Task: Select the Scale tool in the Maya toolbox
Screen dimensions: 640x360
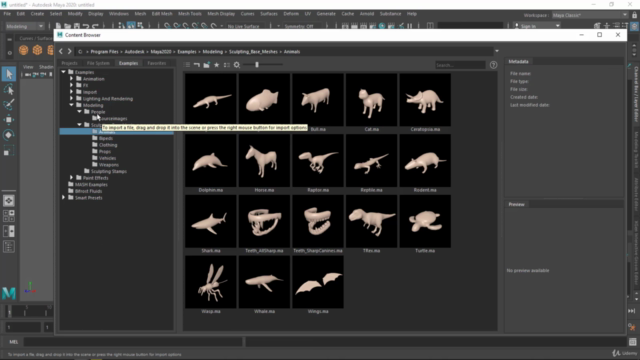Action: tap(9, 151)
